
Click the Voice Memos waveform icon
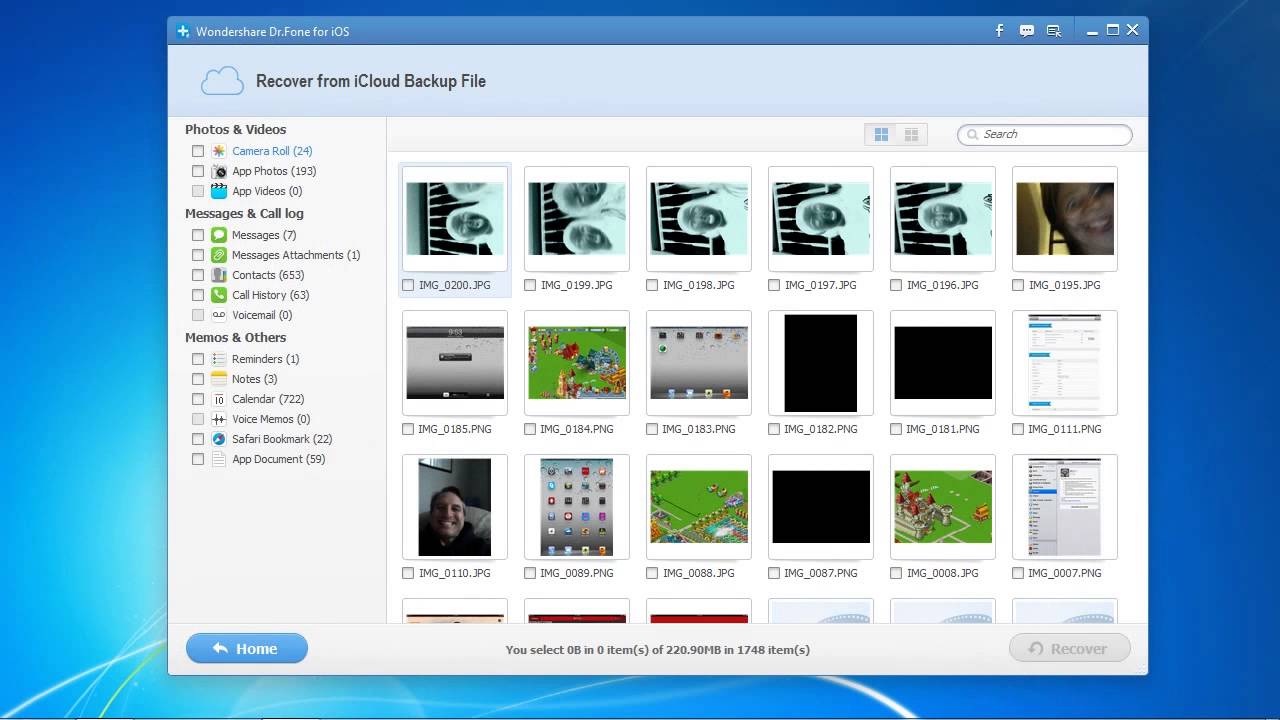(219, 419)
